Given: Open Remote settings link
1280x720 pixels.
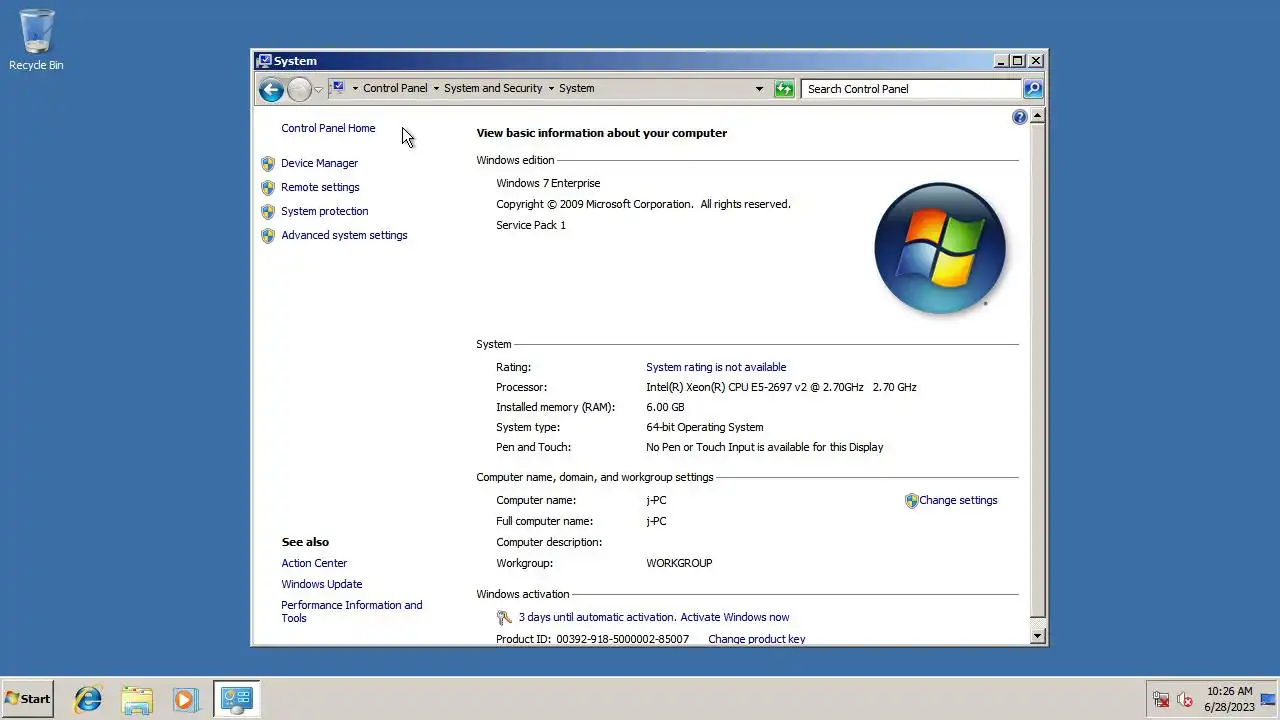Looking at the screenshot, I should click(320, 187).
